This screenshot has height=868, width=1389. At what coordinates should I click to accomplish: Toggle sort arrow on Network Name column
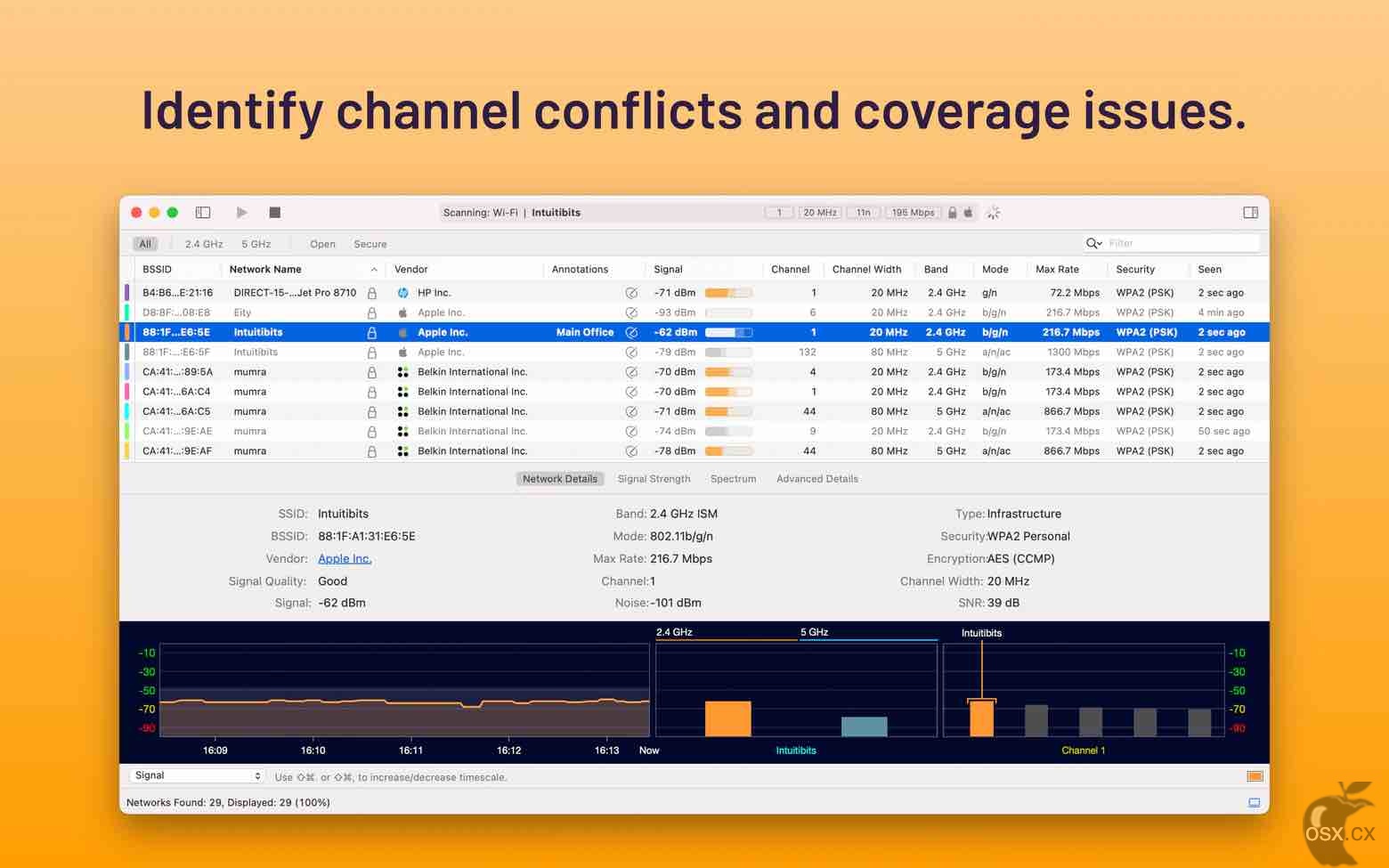(x=374, y=270)
